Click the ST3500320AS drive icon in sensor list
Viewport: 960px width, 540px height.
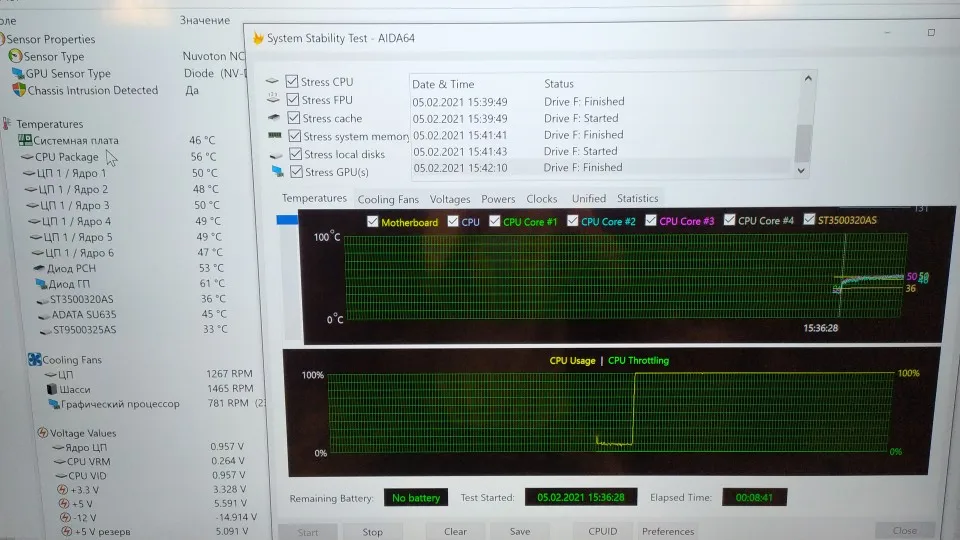coord(42,300)
